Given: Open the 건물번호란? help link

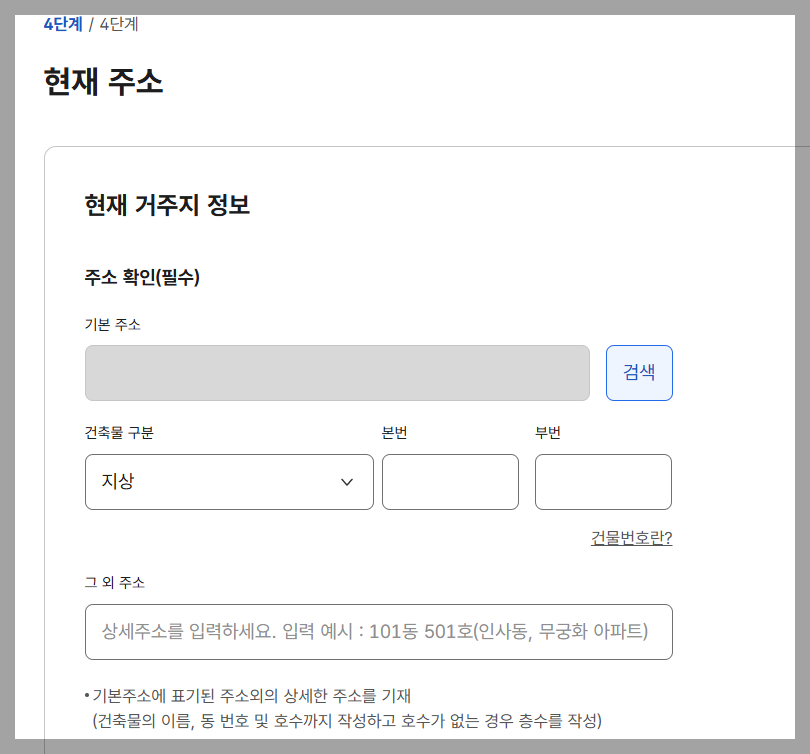Looking at the screenshot, I should coord(631,538).
